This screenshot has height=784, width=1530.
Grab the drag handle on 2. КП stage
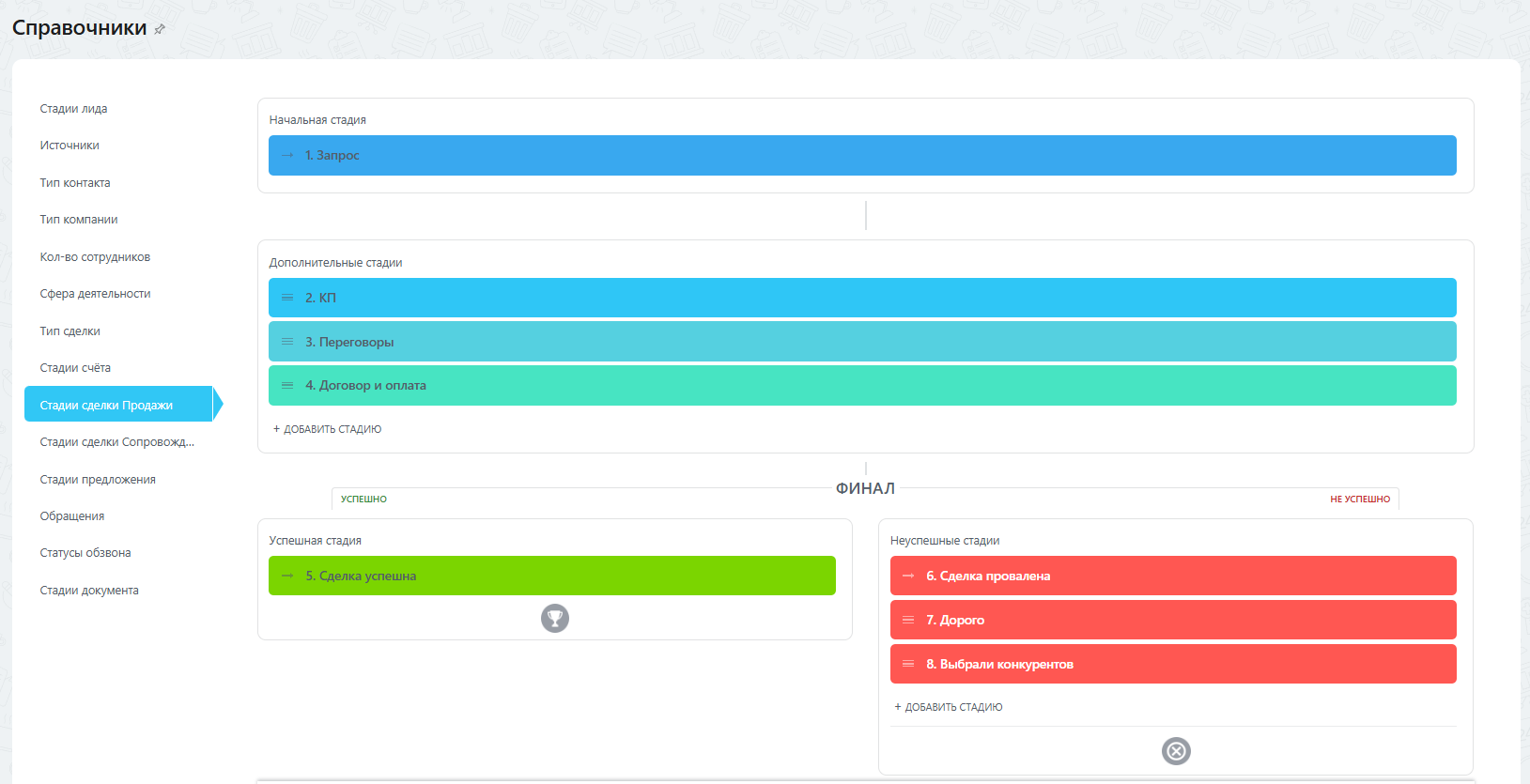(287, 298)
